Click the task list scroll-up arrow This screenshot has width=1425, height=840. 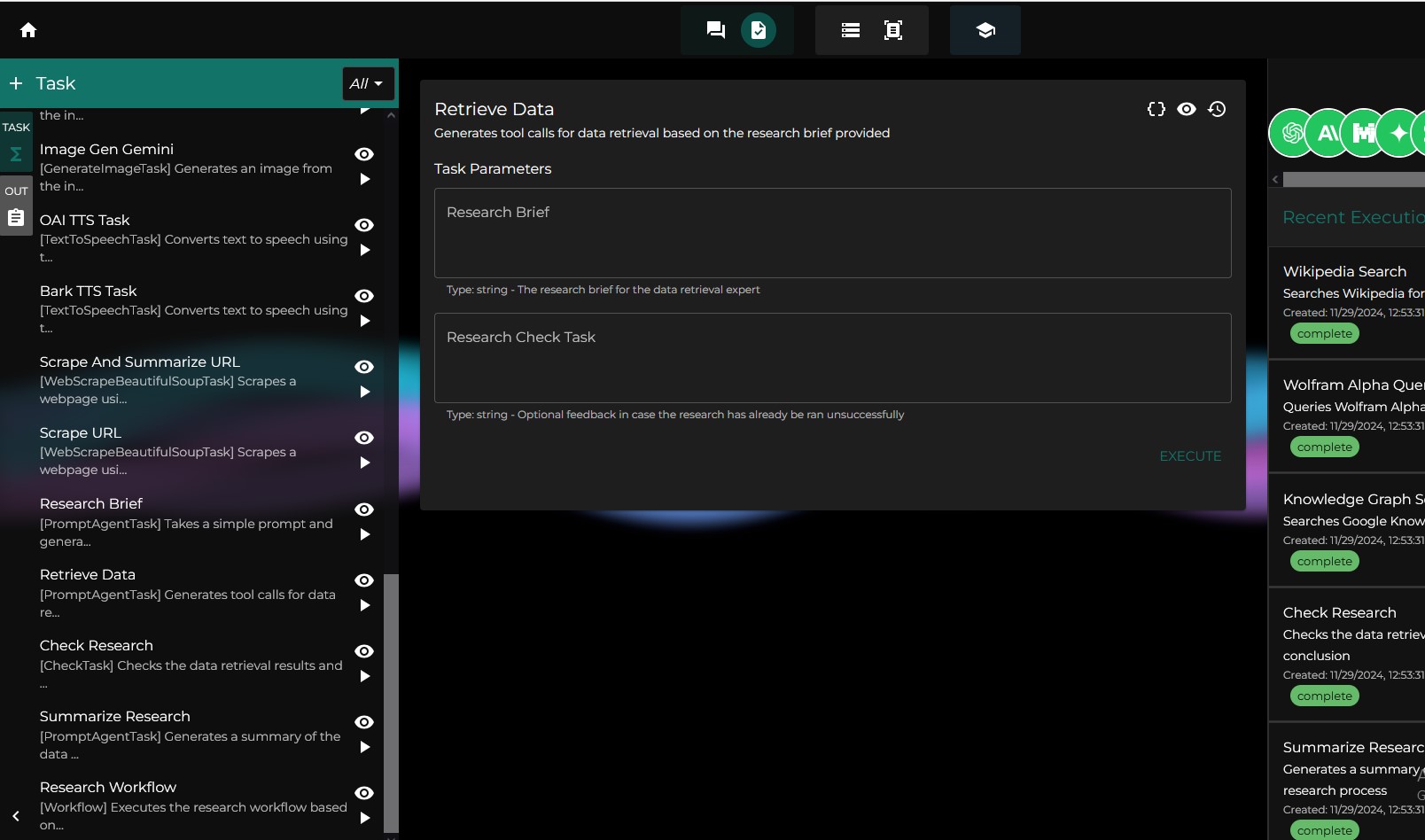coord(391,115)
